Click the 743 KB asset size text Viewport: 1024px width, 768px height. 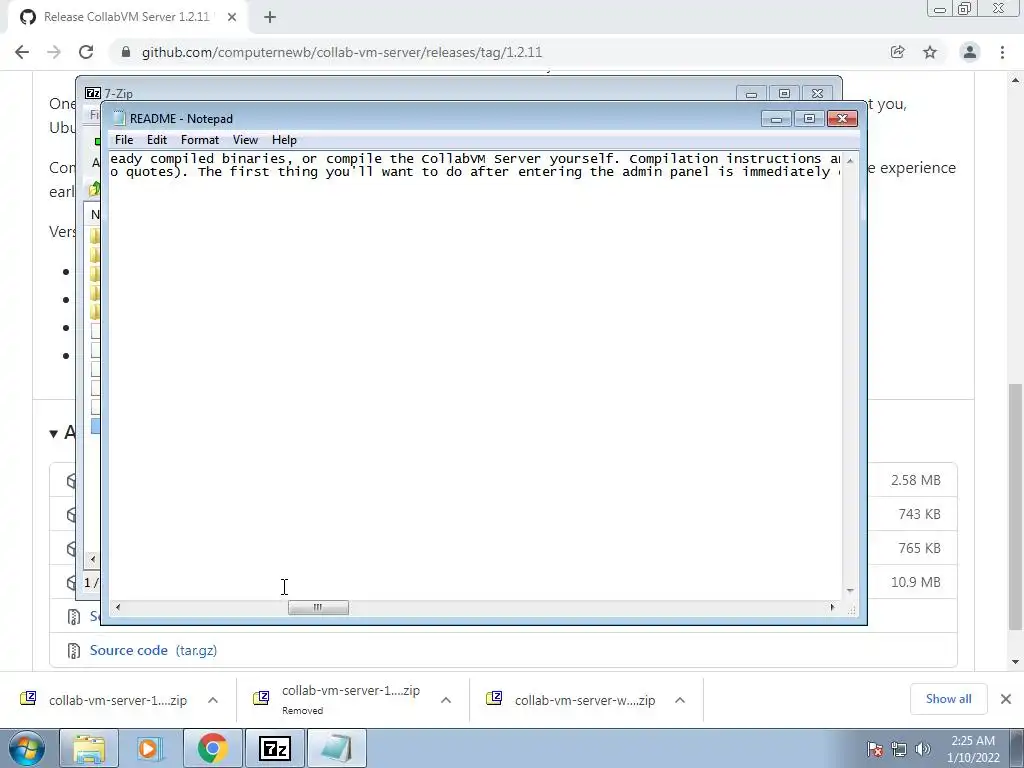(x=920, y=514)
